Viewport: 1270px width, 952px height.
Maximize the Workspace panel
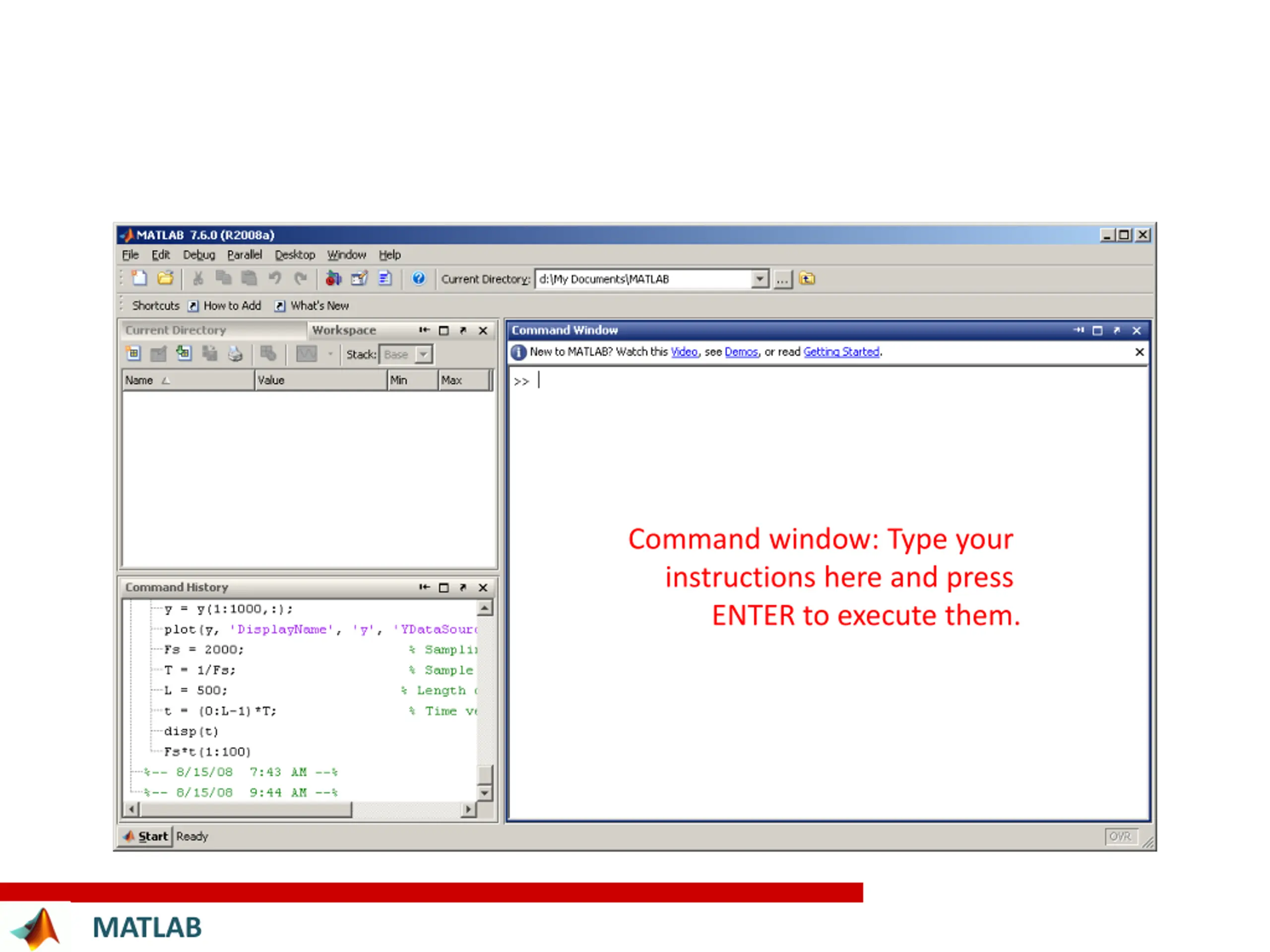click(444, 331)
